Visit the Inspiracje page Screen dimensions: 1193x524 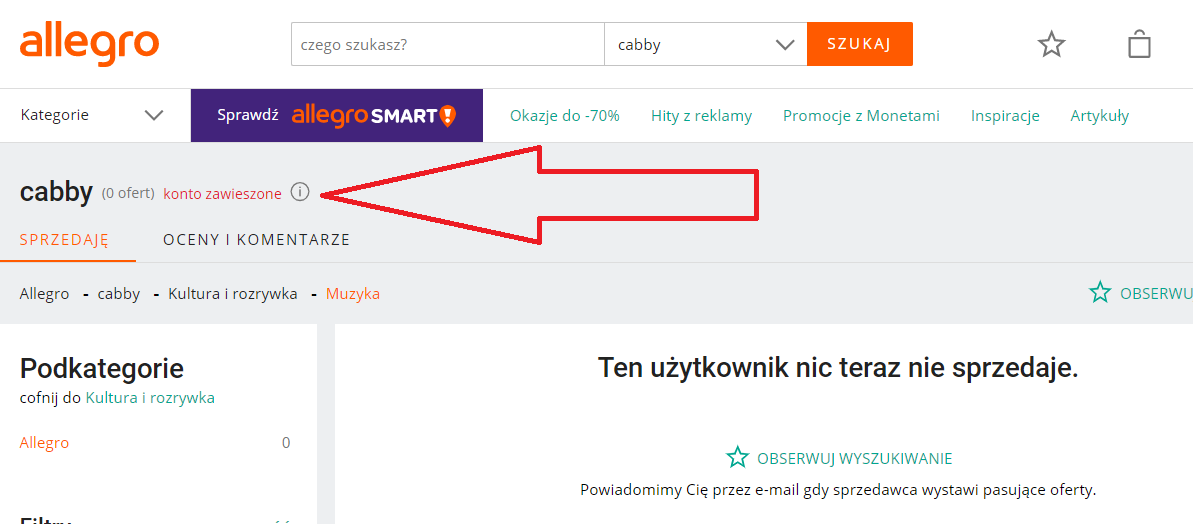[x=1005, y=116]
